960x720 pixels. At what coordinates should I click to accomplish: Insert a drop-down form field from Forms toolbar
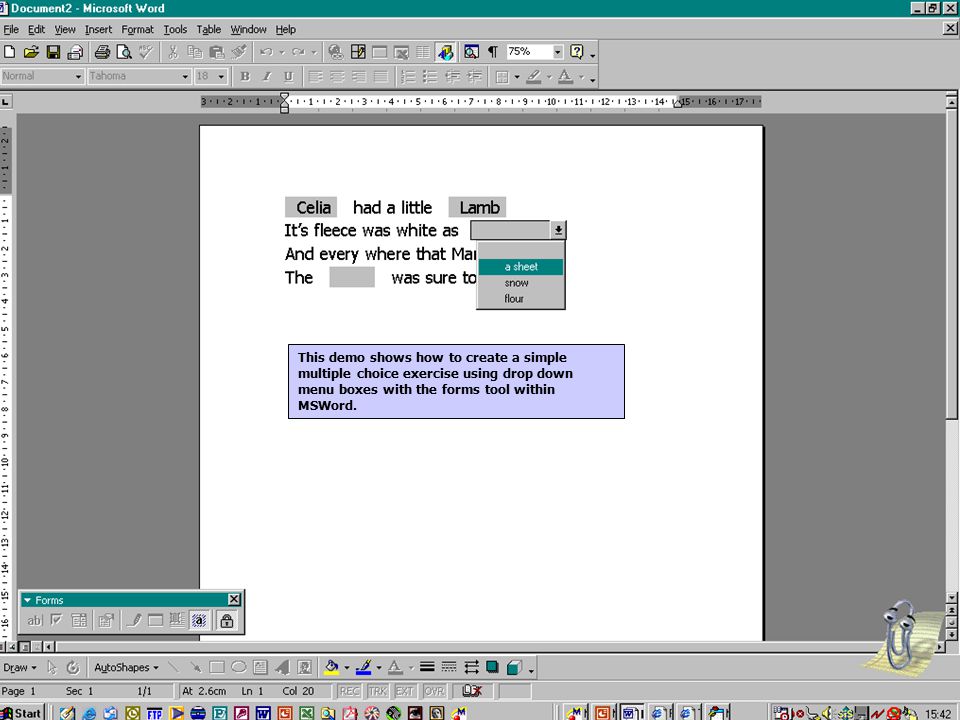79,621
